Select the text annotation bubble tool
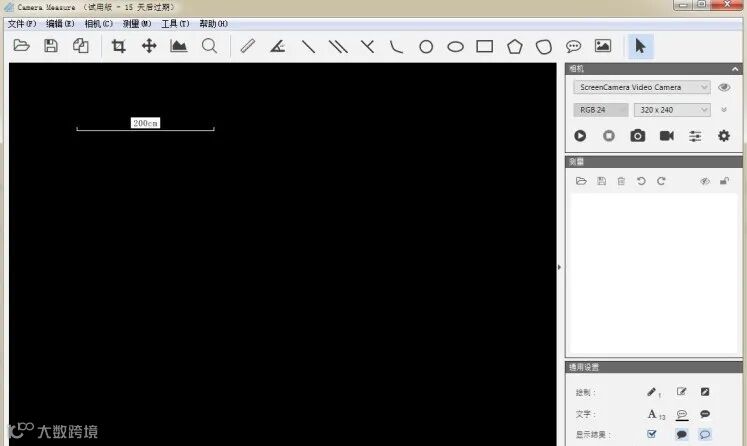 tap(573, 46)
